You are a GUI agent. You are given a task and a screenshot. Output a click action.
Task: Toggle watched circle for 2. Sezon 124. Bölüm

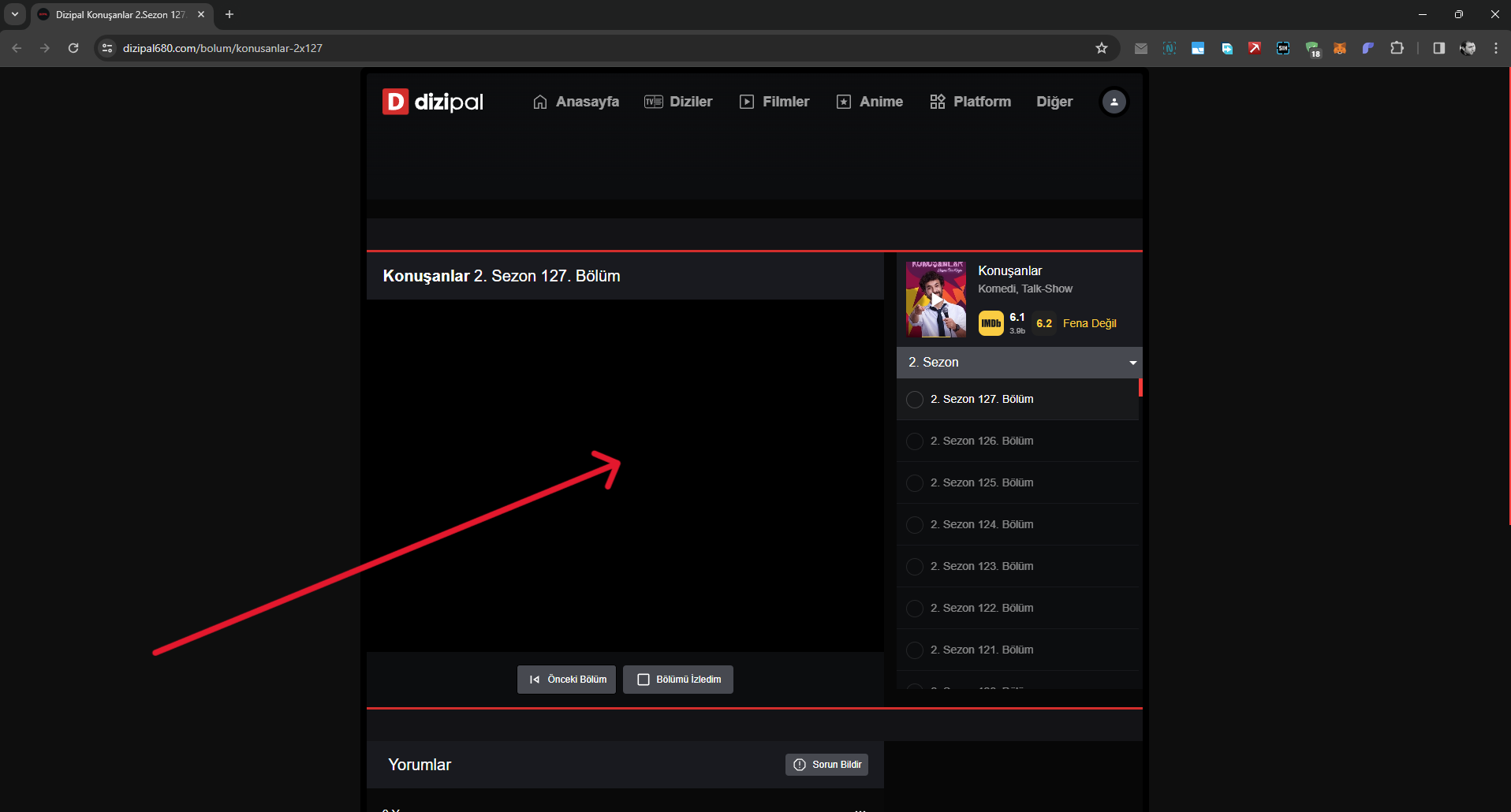(x=915, y=525)
